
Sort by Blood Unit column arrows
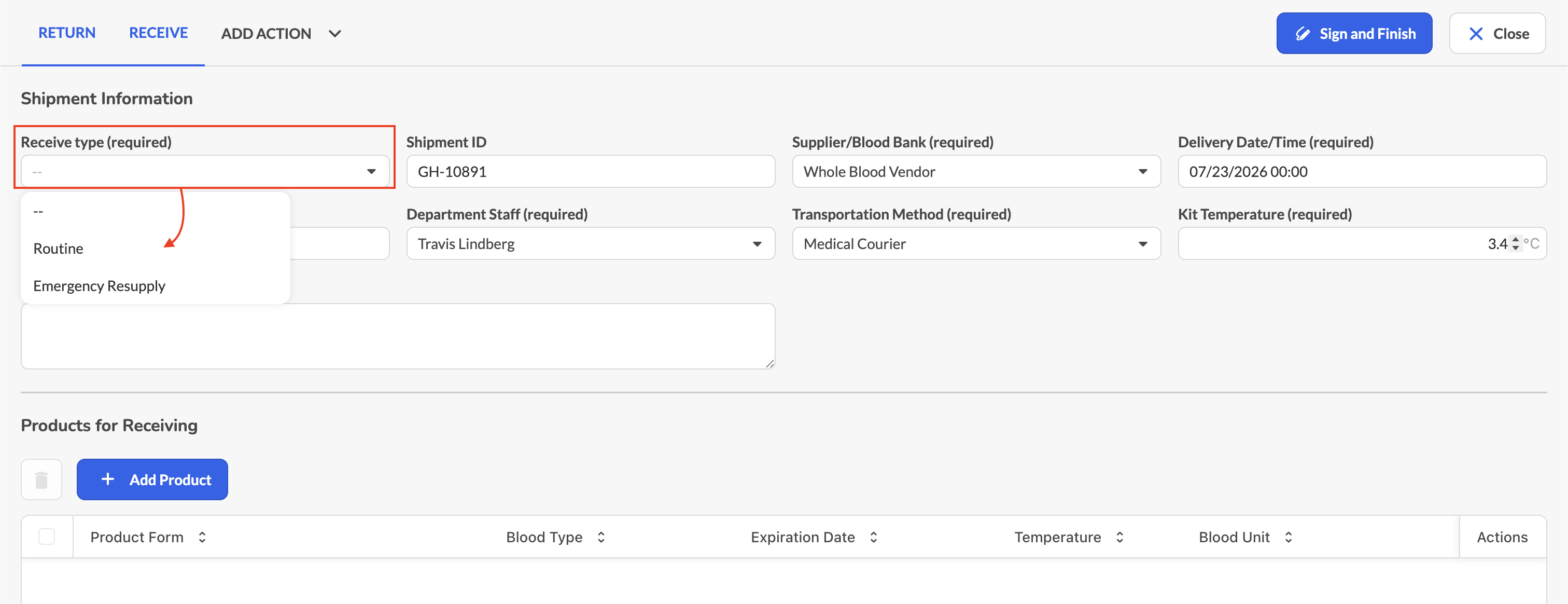(1289, 537)
